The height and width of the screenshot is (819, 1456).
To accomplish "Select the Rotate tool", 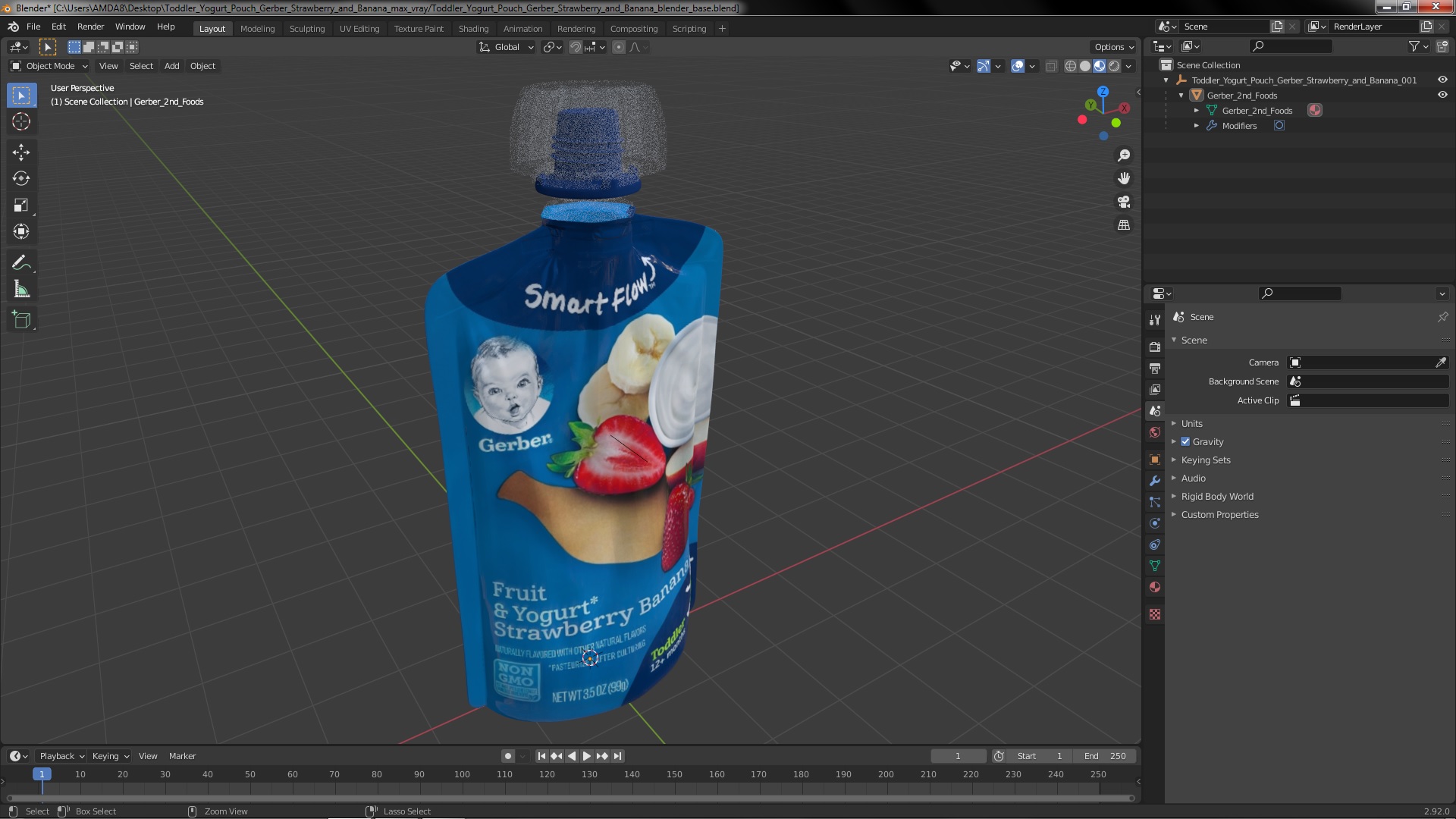I will pos(21,179).
